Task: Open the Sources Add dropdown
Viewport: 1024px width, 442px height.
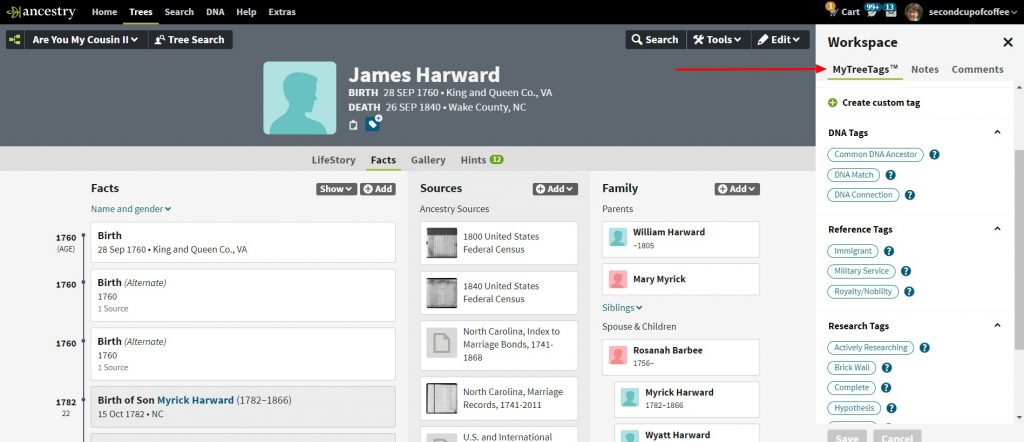Action: click(555, 189)
